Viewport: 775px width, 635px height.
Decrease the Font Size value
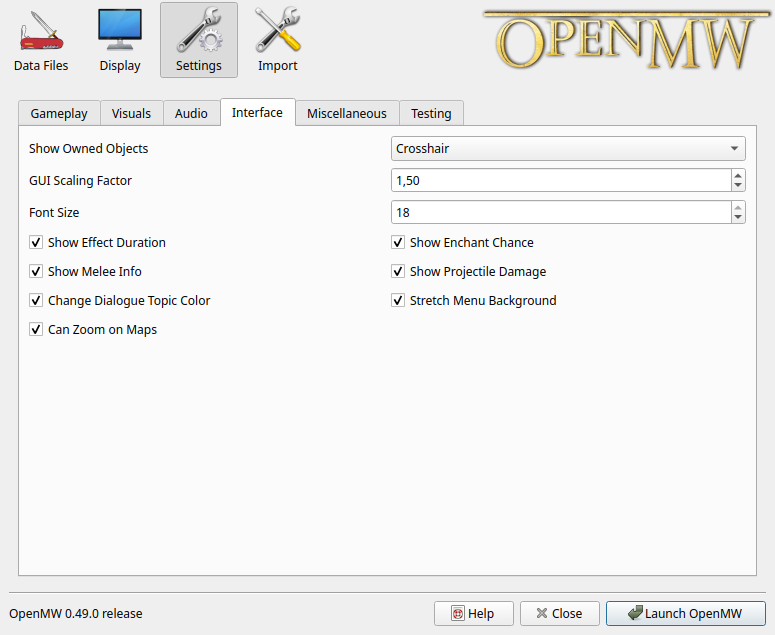738,217
